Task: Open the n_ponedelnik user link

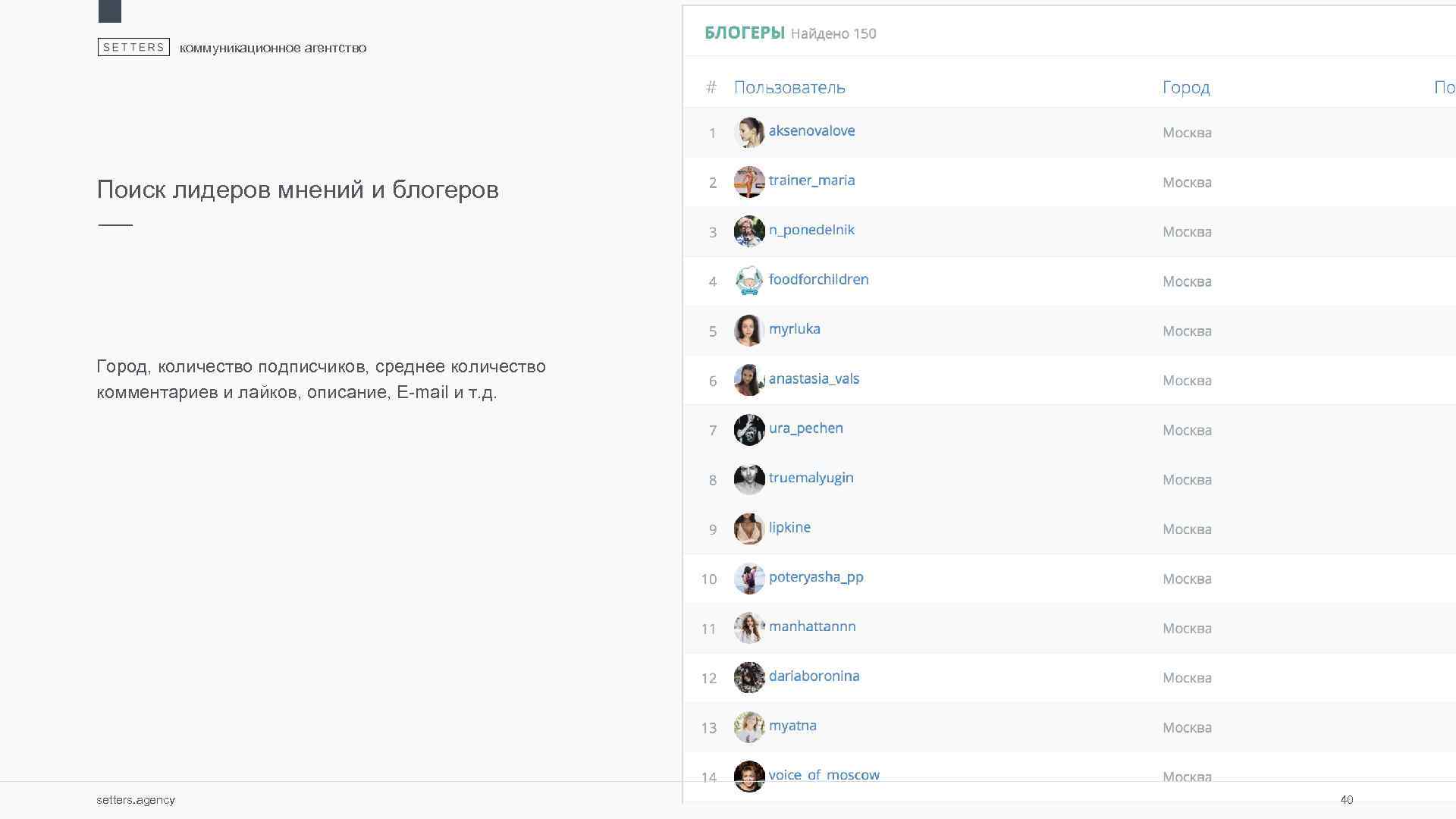Action: pyautogui.click(x=811, y=230)
